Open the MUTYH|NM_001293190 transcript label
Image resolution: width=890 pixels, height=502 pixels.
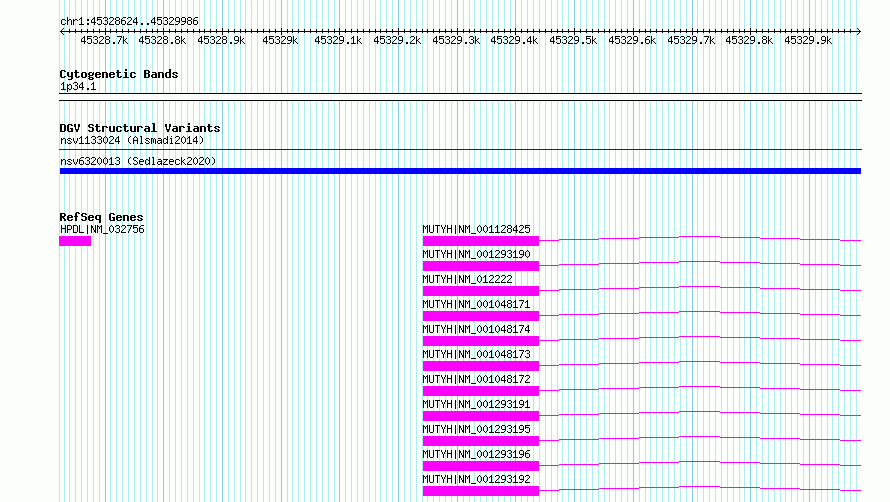point(476,254)
